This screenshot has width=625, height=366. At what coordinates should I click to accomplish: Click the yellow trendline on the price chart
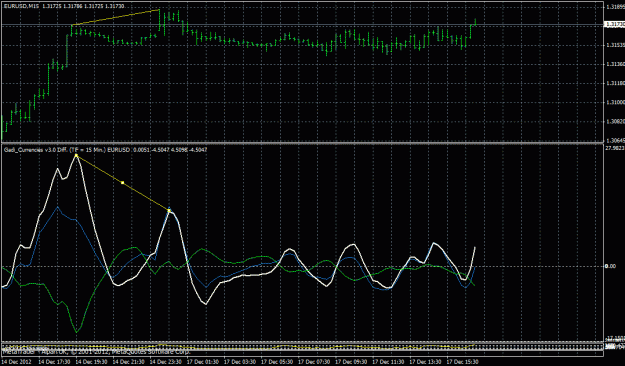(x=116, y=17)
